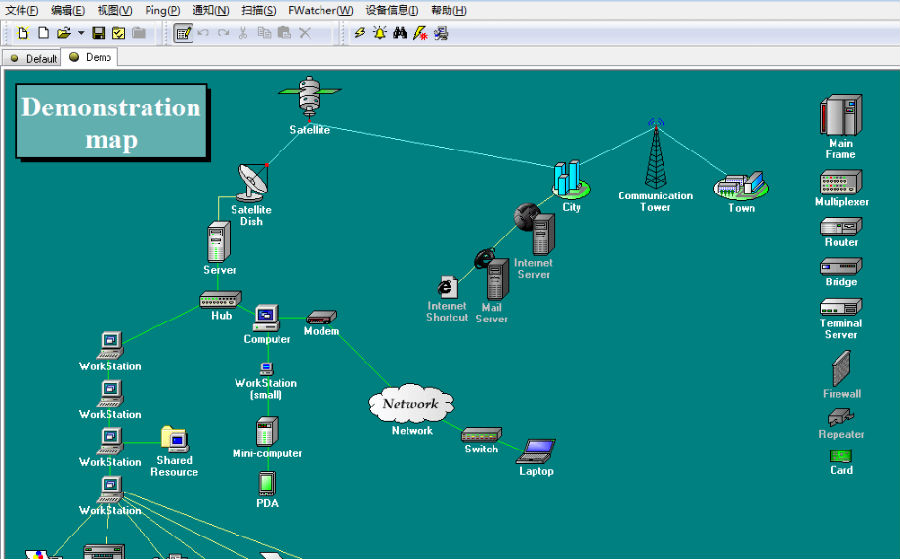Select the Laptop device icon
900x559 pixels.
[537, 450]
